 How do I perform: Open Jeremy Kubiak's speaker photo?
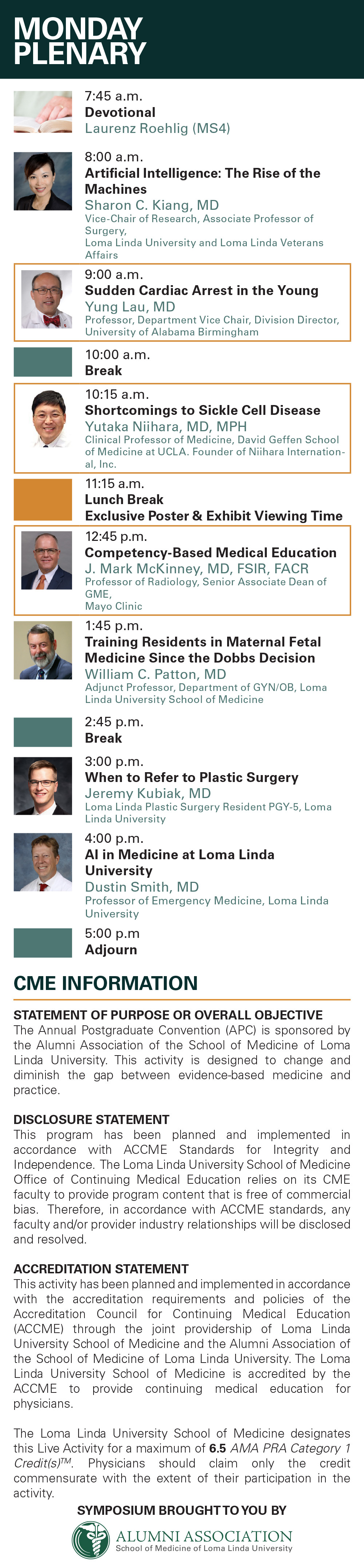[43, 786]
